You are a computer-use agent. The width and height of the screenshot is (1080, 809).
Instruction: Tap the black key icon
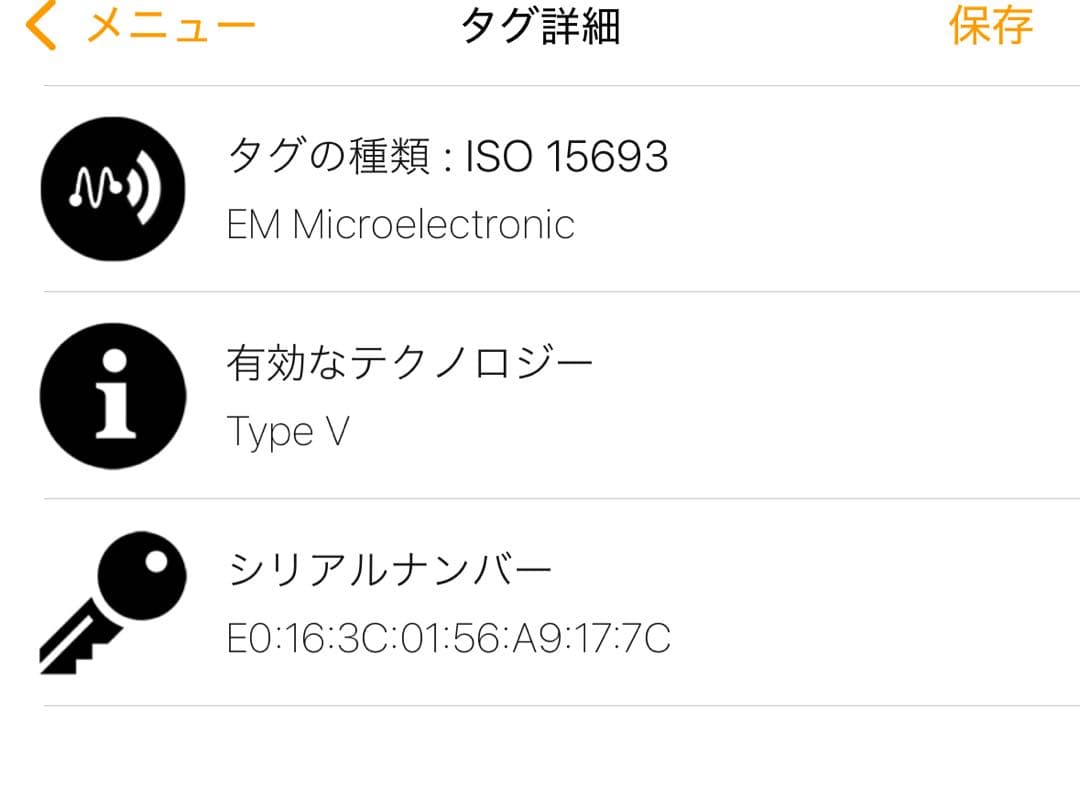pyautogui.click(x=113, y=602)
